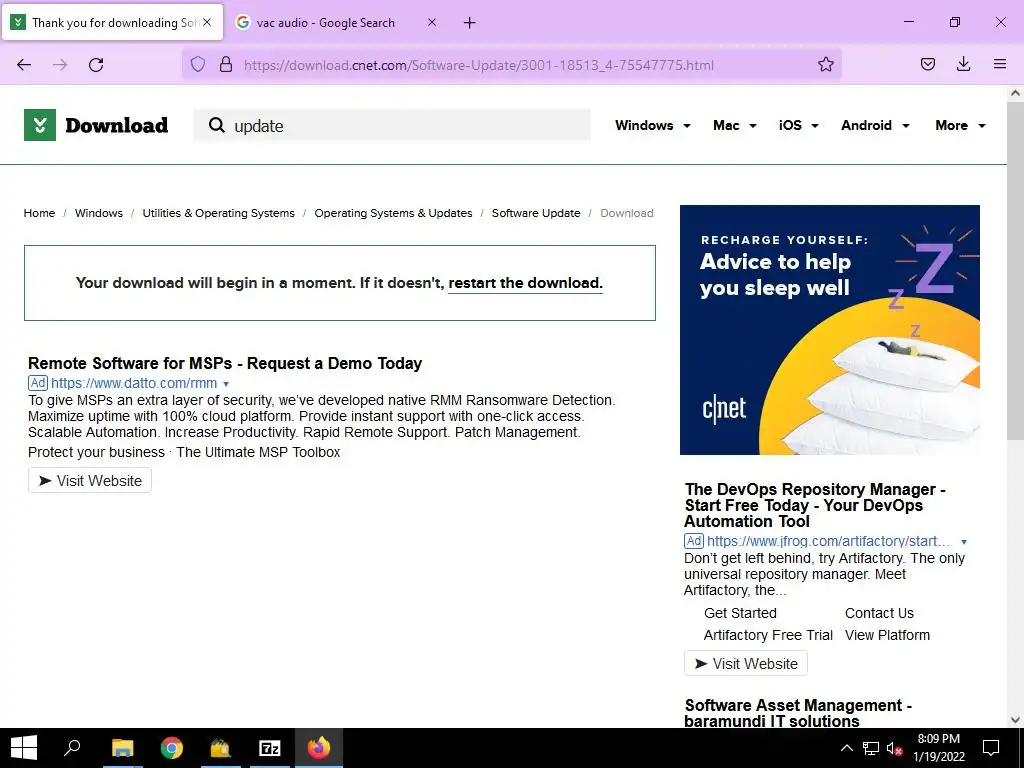Go back using the browser back arrow

coord(24,65)
